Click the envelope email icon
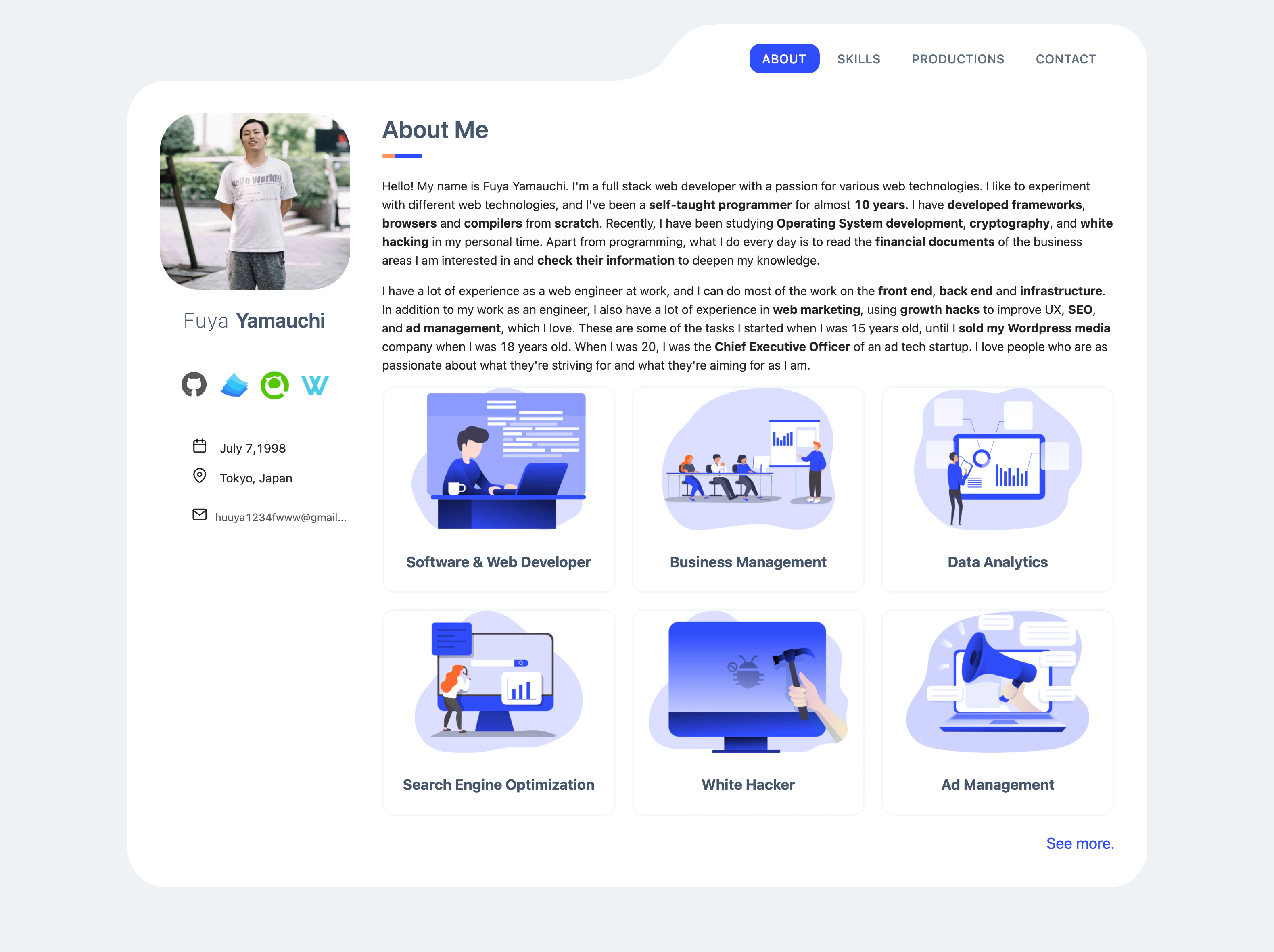Screen dimensions: 1274x952 [199, 514]
